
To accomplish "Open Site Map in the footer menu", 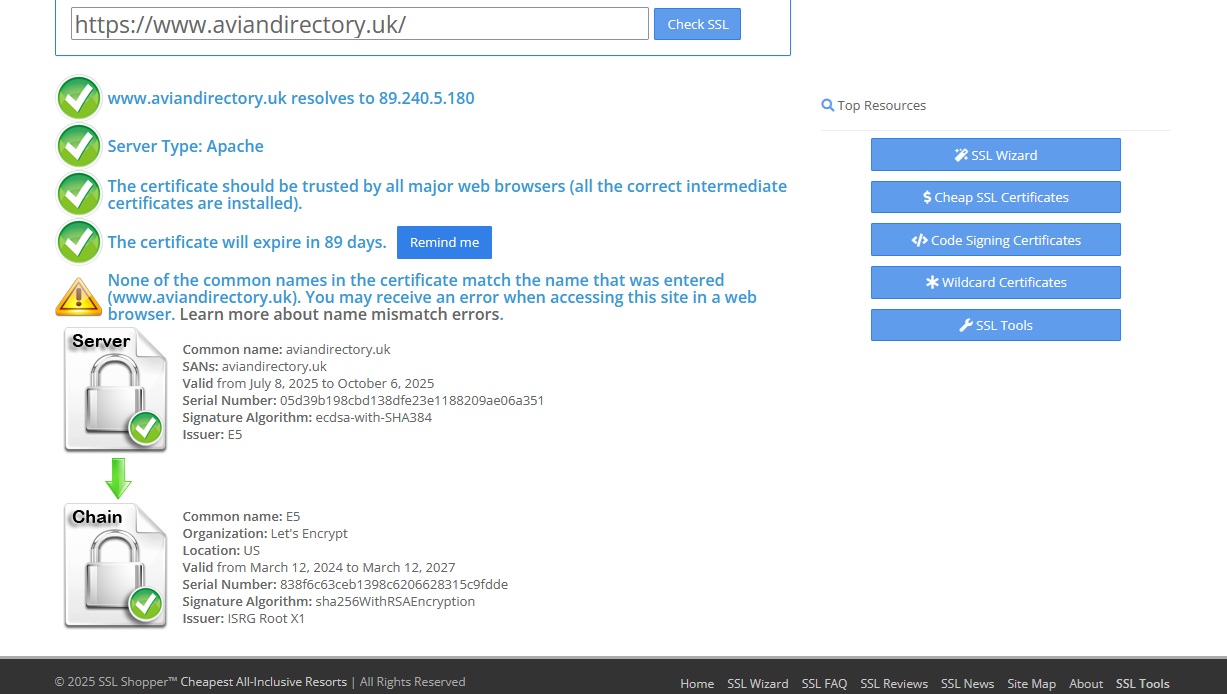I will click(x=1031, y=684).
